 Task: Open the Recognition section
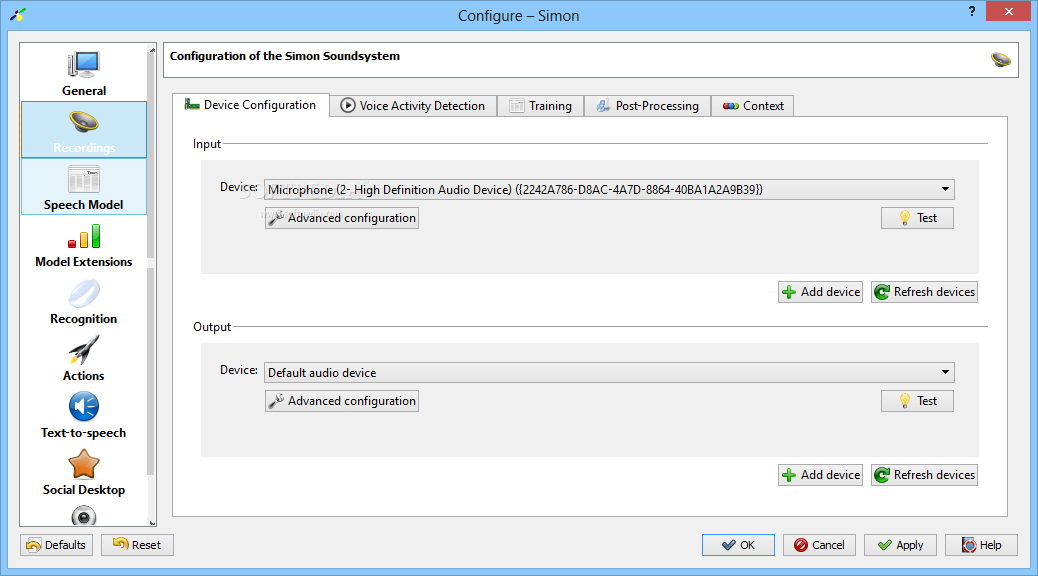(83, 302)
